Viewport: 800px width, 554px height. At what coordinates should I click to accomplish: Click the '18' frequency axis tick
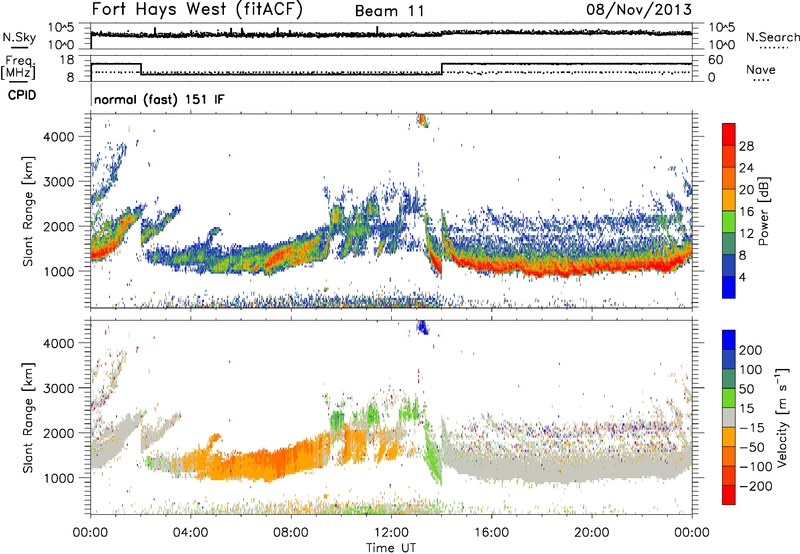[x=67, y=60]
